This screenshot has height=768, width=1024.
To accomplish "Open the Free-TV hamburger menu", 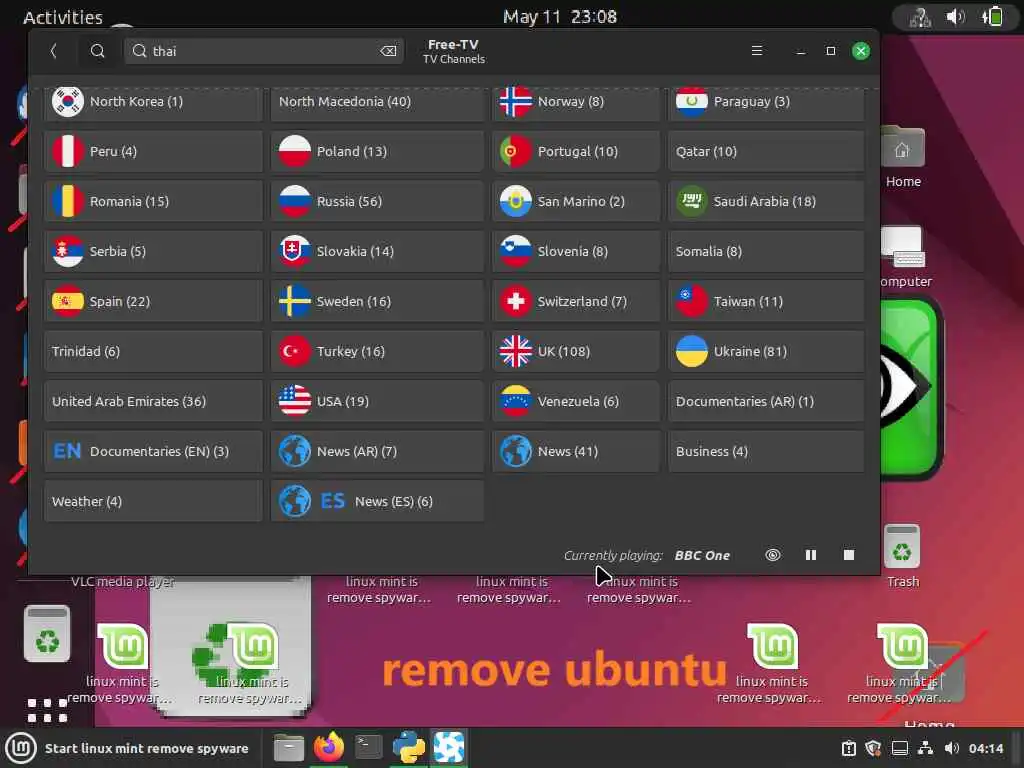I will [757, 51].
